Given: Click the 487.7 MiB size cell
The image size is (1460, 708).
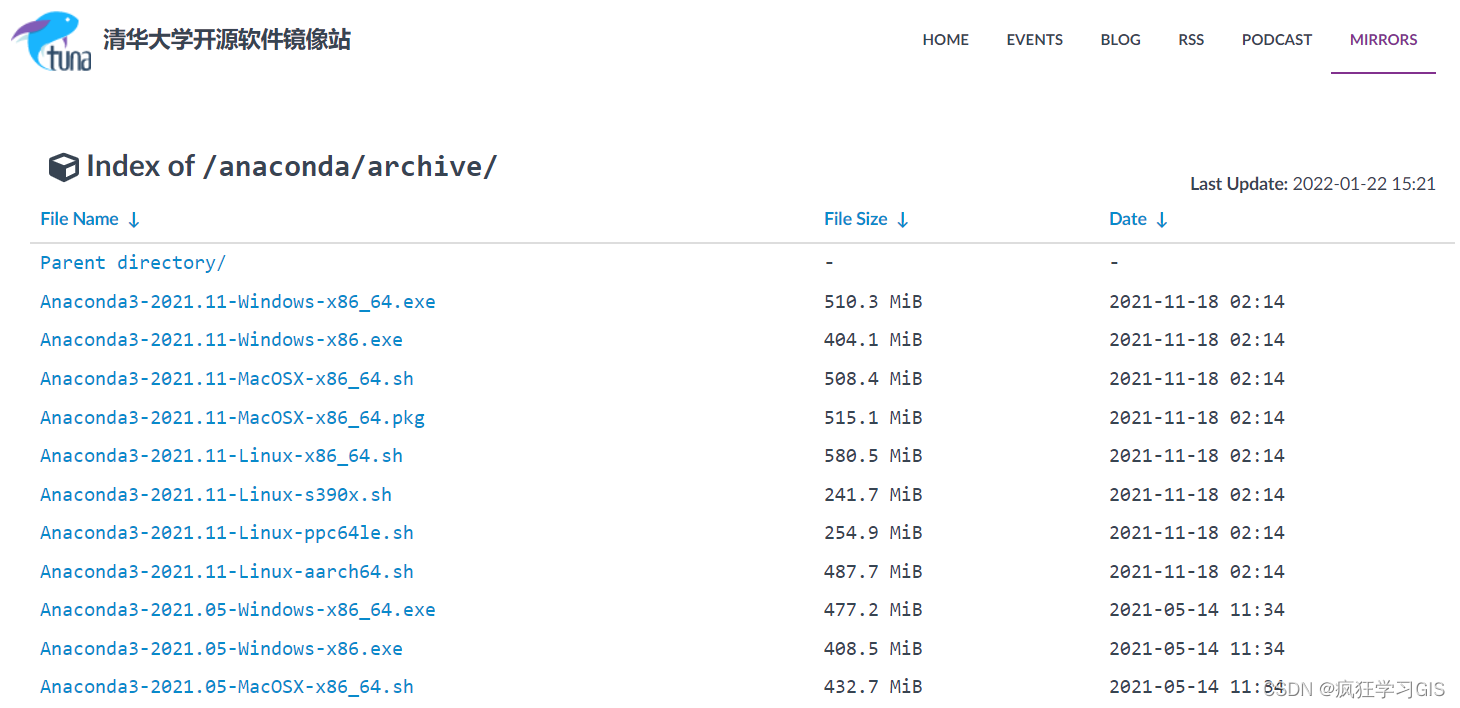Looking at the screenshot, I should [873, 571].
